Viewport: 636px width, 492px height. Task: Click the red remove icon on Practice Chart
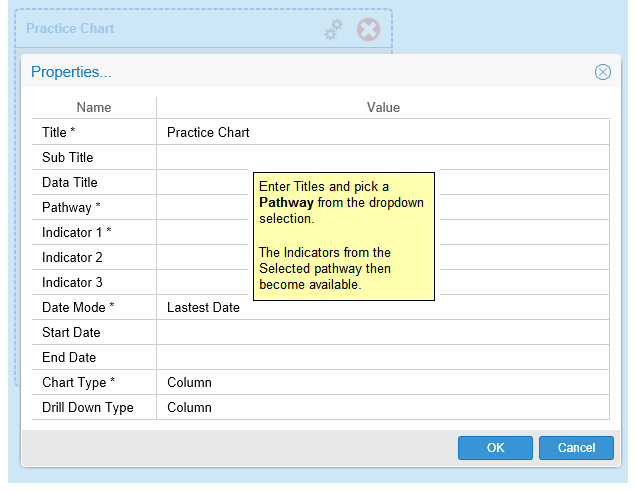point(368,30)
